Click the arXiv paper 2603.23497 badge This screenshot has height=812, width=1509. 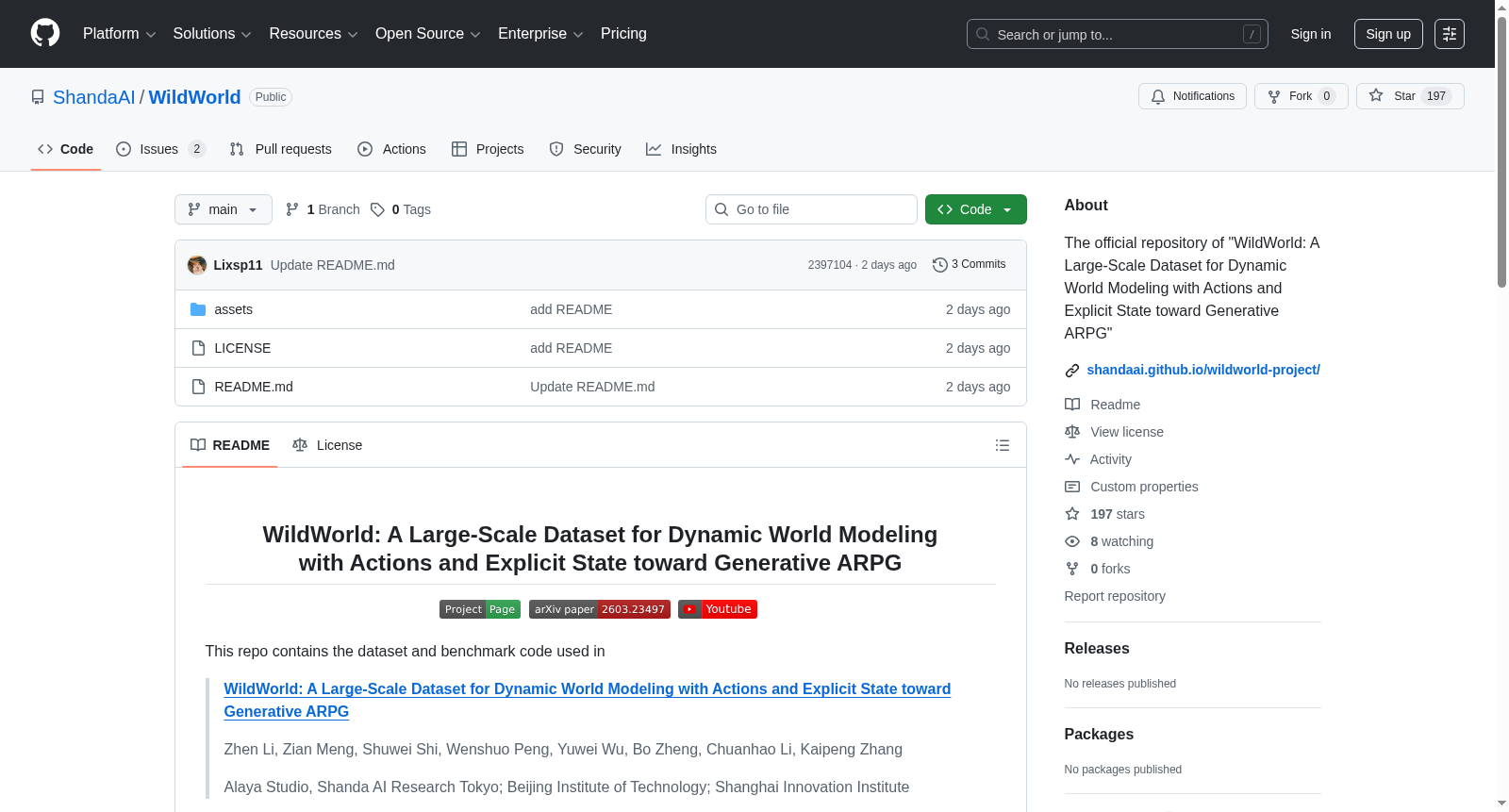click(x=600, y=609)
